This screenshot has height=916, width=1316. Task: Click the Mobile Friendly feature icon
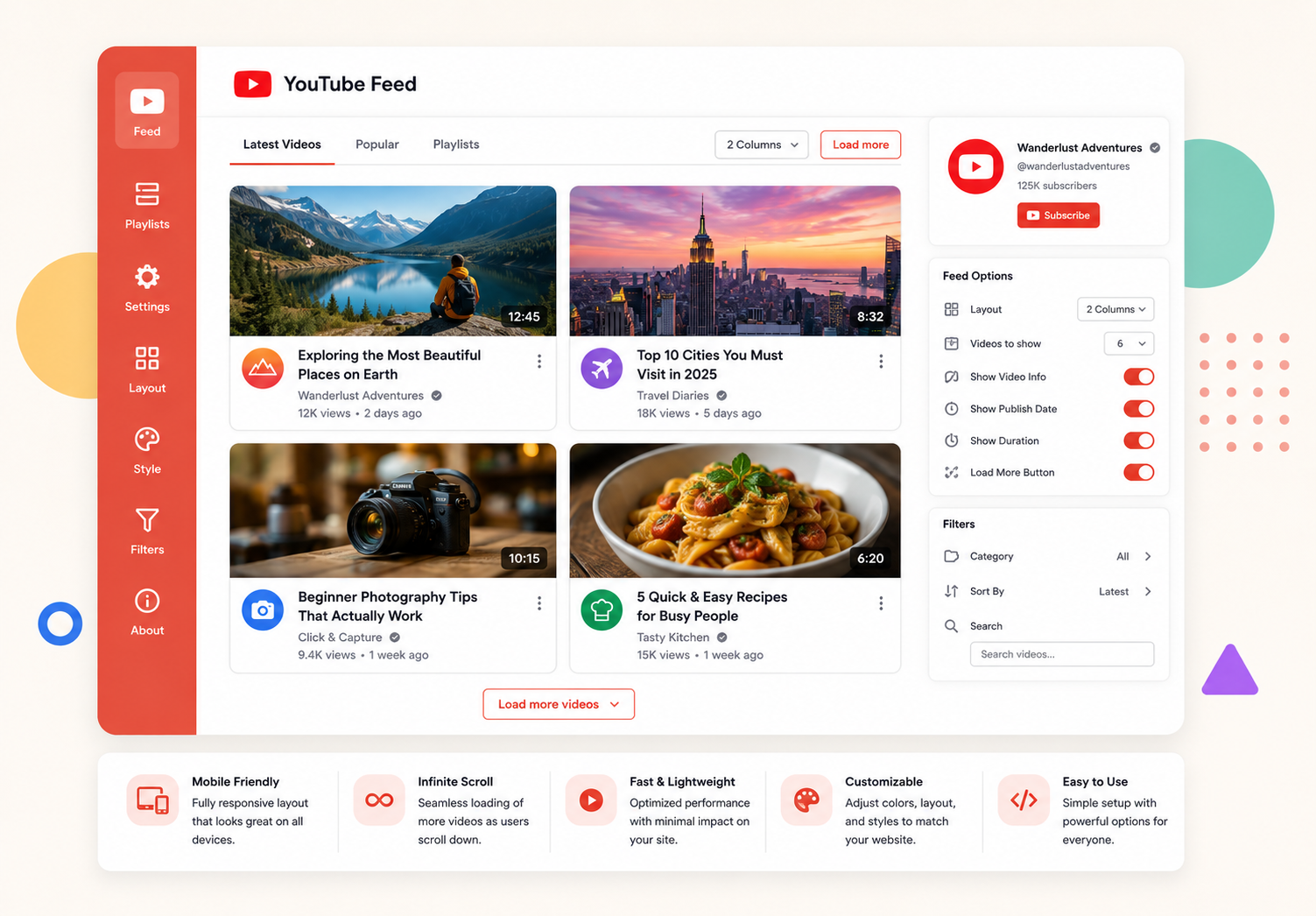(152, 800)
